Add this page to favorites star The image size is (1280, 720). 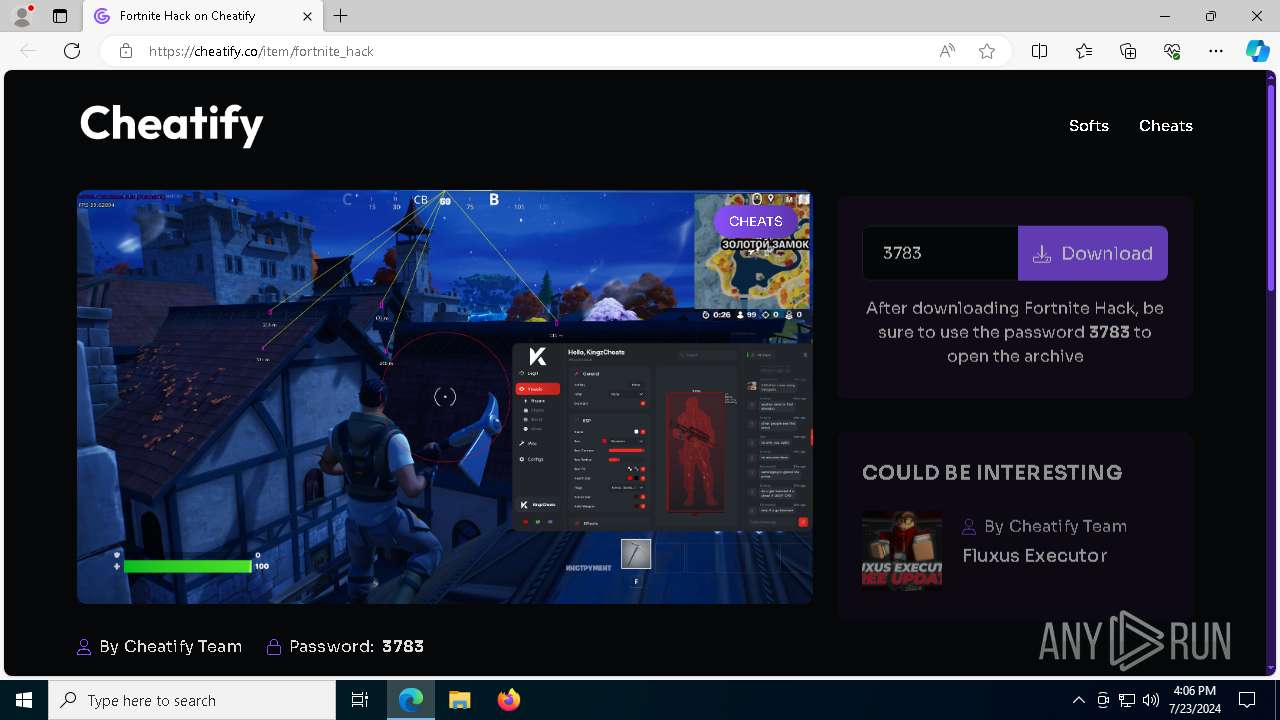987,51
